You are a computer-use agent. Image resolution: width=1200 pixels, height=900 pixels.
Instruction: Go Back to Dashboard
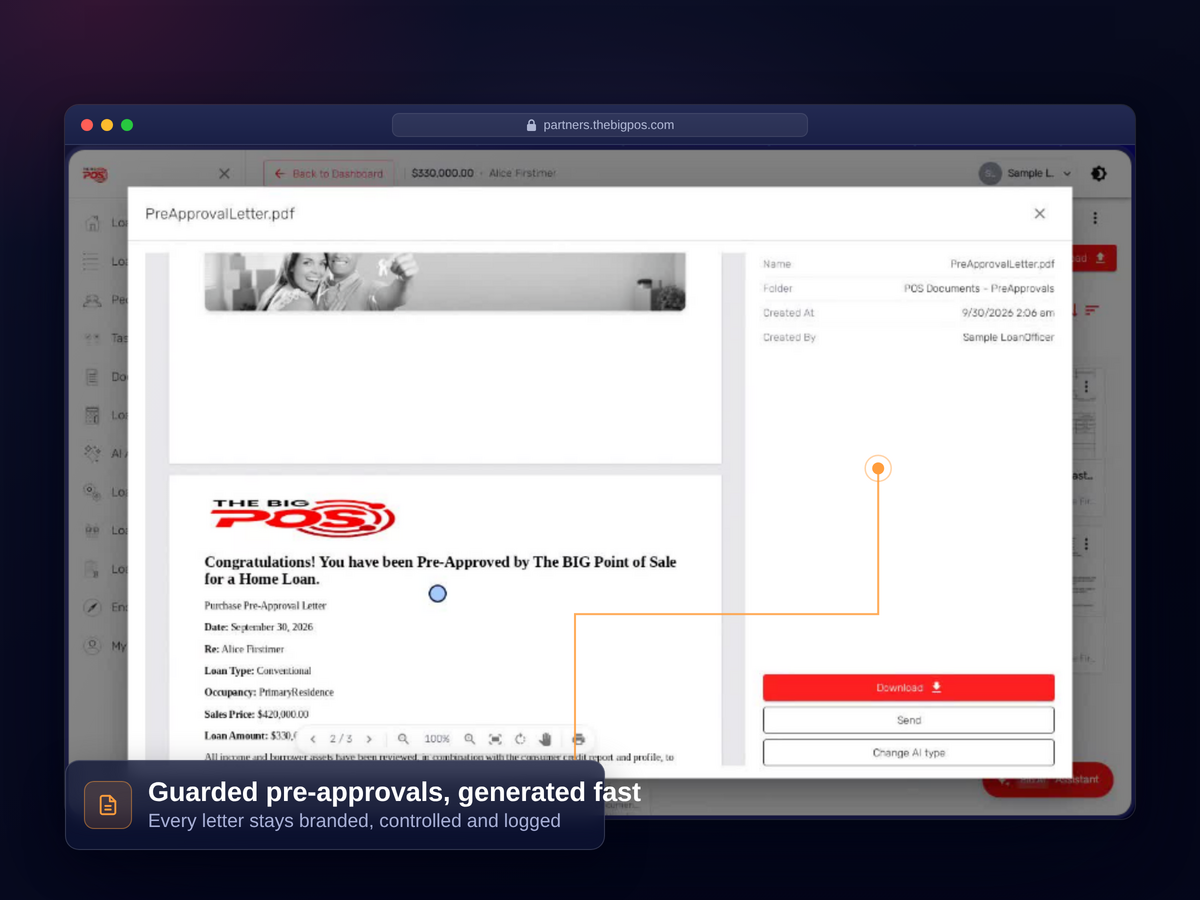329,173
